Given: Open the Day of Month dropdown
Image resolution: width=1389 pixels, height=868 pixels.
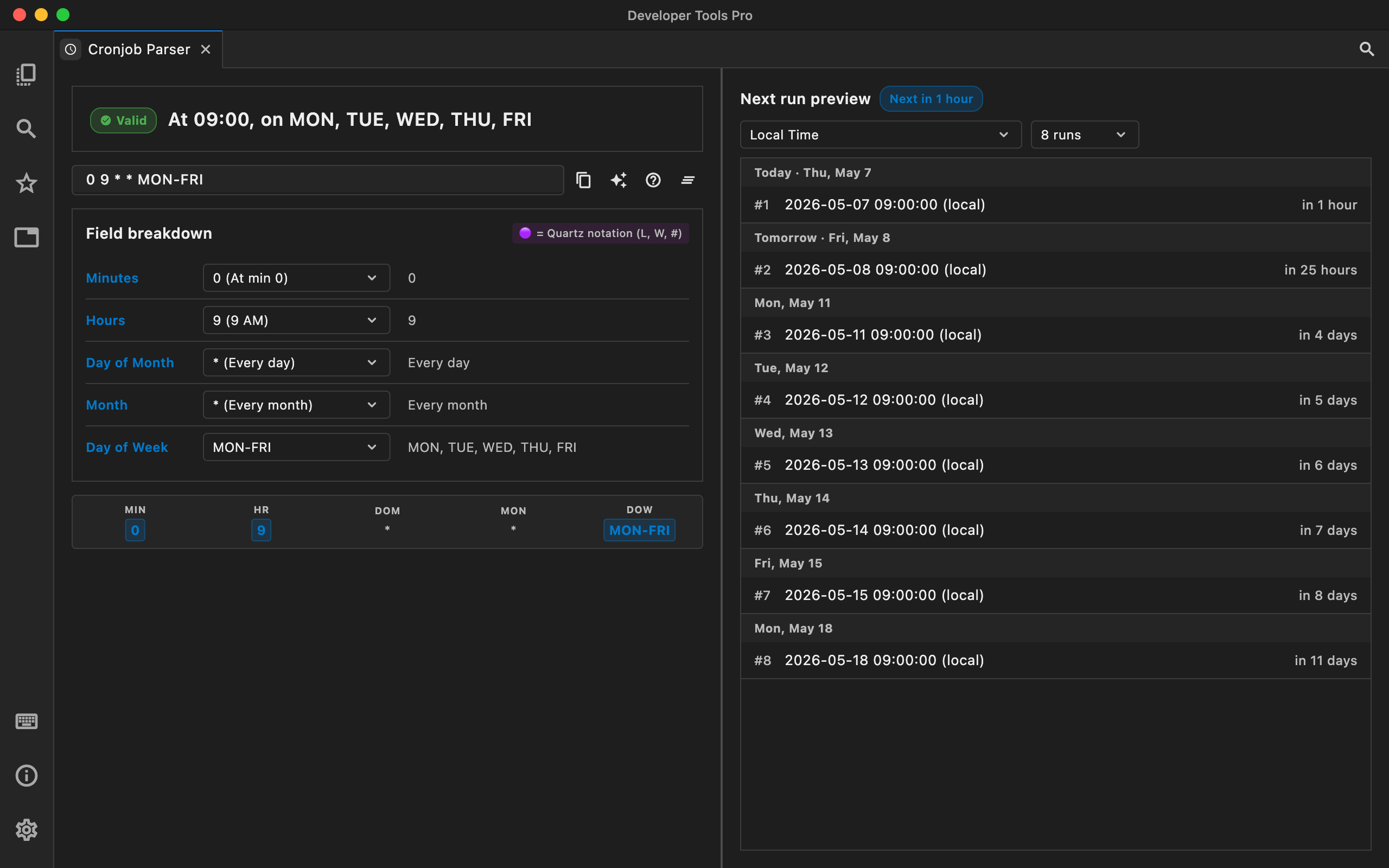Looking at the screenshot, I should pos(296,363).
